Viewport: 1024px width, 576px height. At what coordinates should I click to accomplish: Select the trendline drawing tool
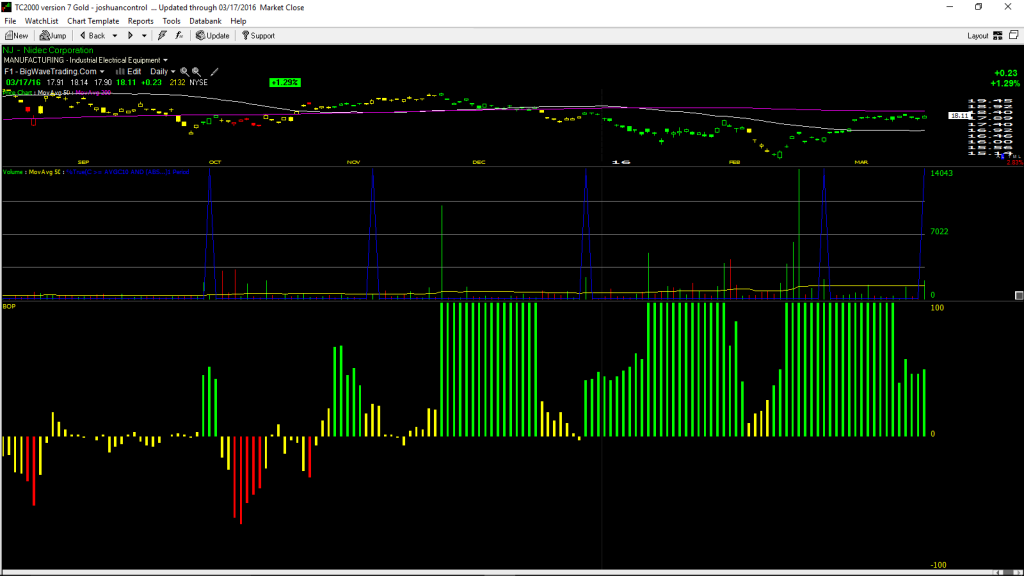214,72
